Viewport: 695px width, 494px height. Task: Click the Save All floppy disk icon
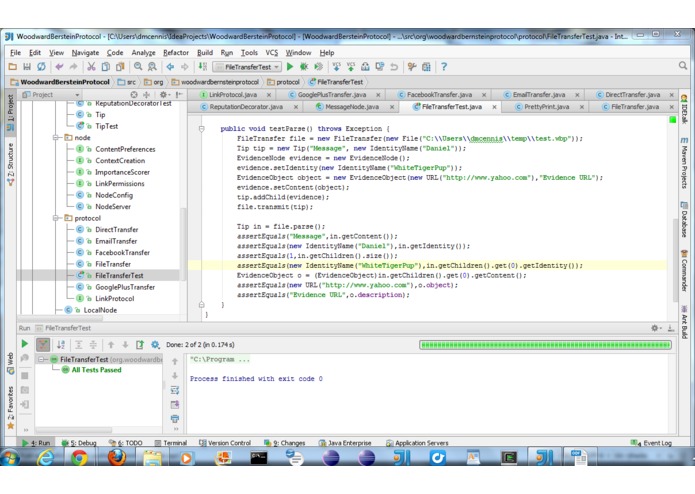(27, 67)
